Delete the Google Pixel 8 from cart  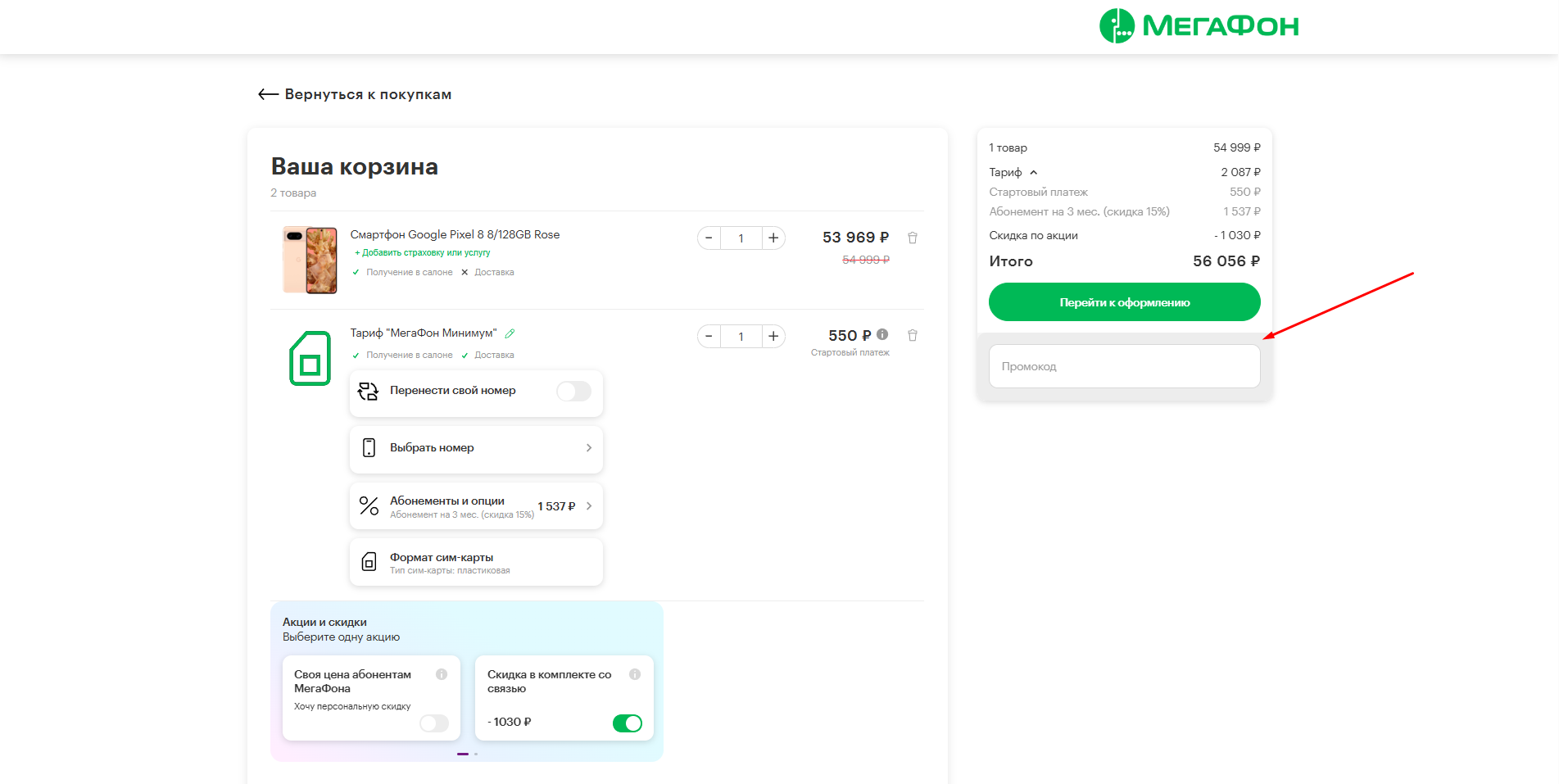(912, 238)
